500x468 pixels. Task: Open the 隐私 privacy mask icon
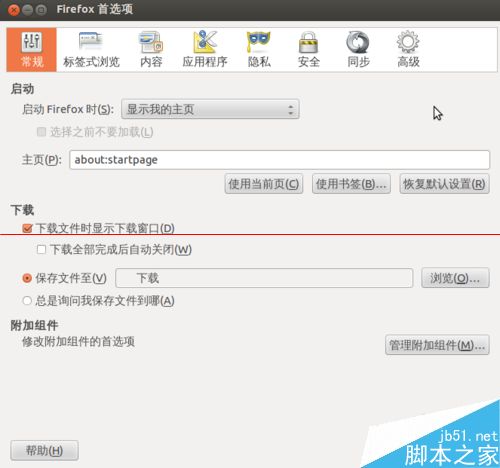259,50
